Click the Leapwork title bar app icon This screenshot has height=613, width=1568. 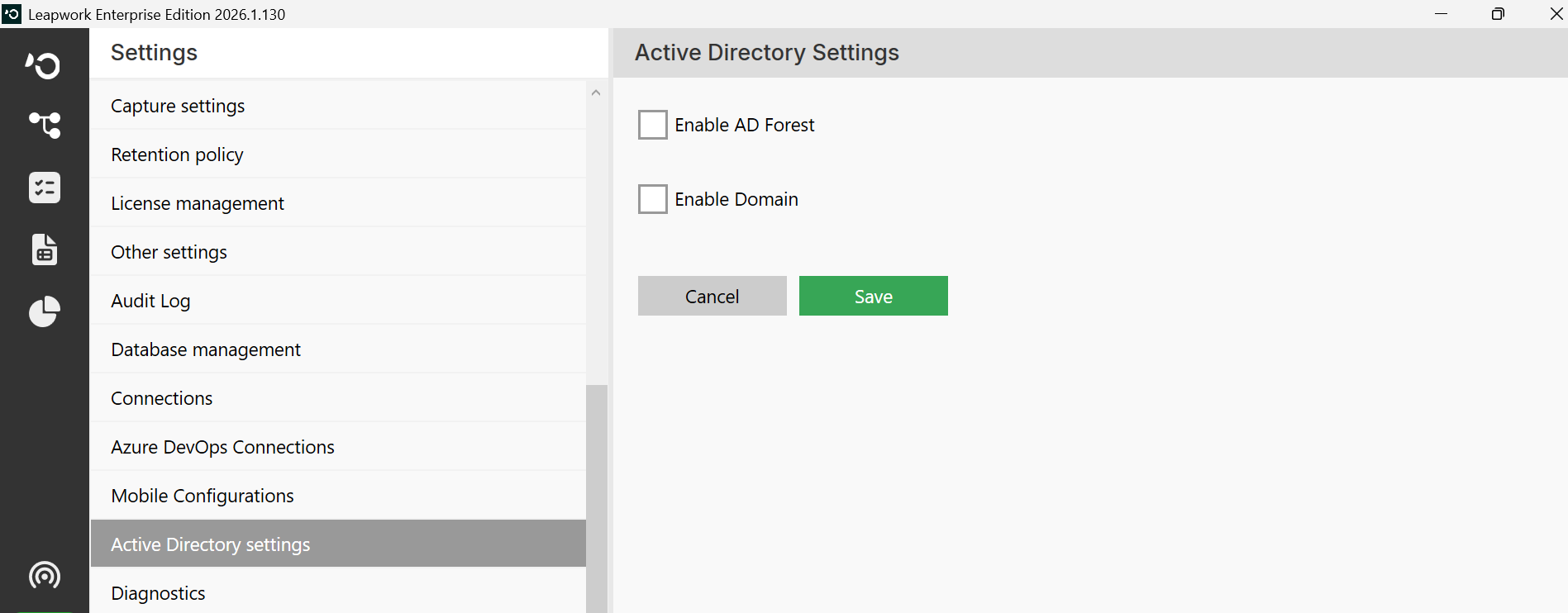click(x=12, y=14)
